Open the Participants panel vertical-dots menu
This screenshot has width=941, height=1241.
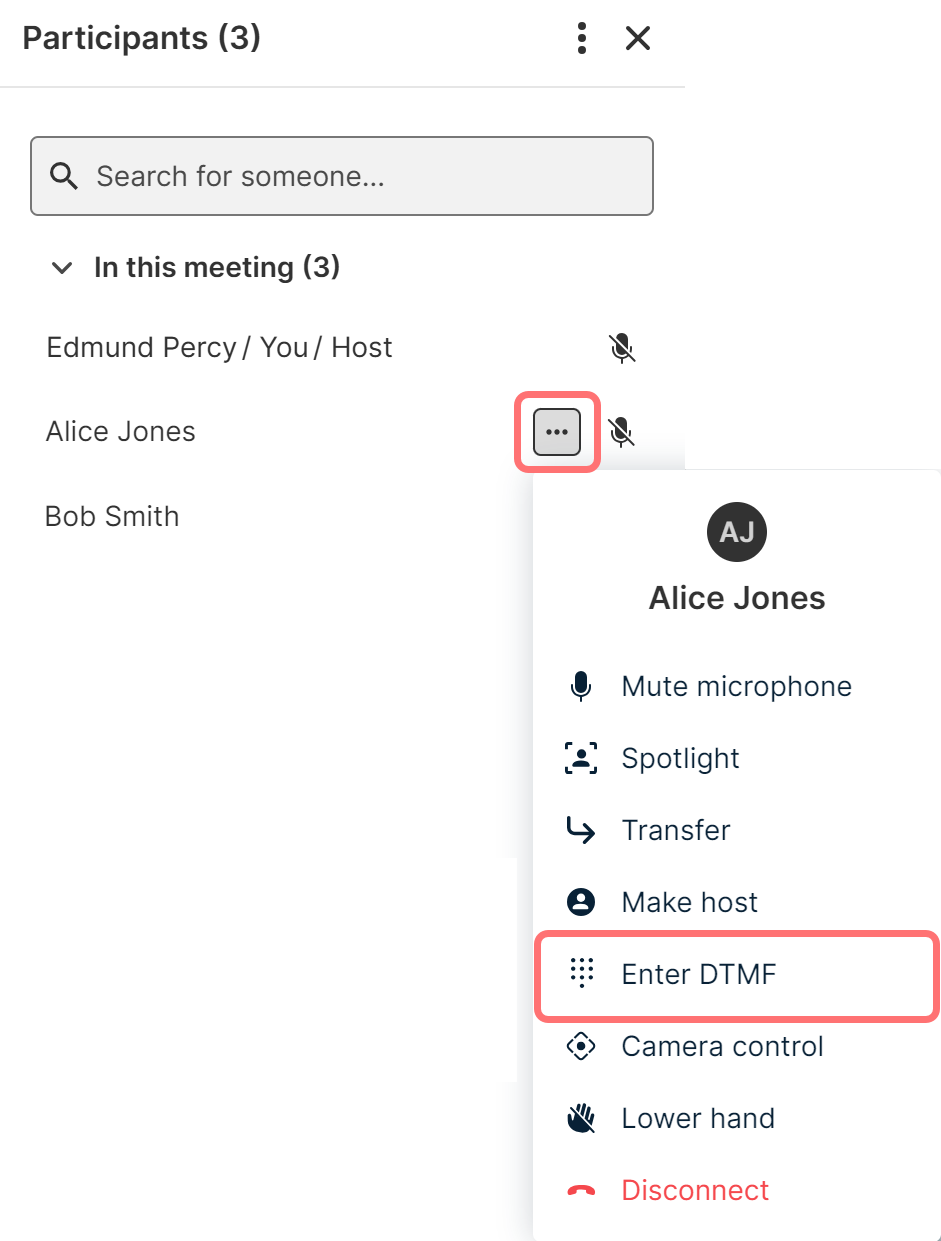pos(582,39)
